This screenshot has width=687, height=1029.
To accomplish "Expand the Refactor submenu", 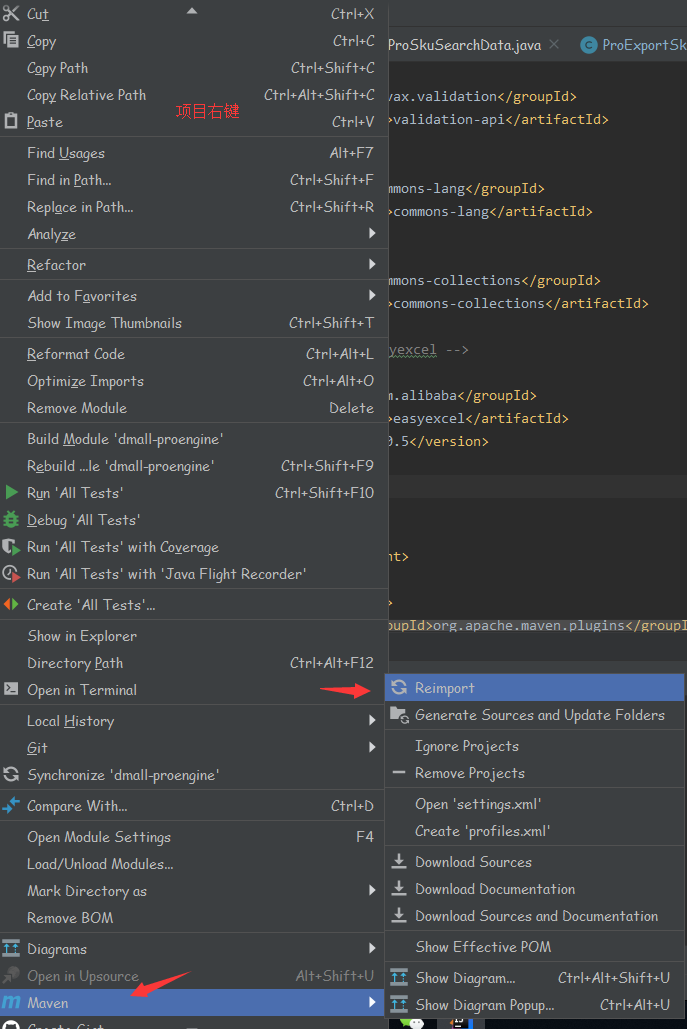I will (x=372, y=265).
